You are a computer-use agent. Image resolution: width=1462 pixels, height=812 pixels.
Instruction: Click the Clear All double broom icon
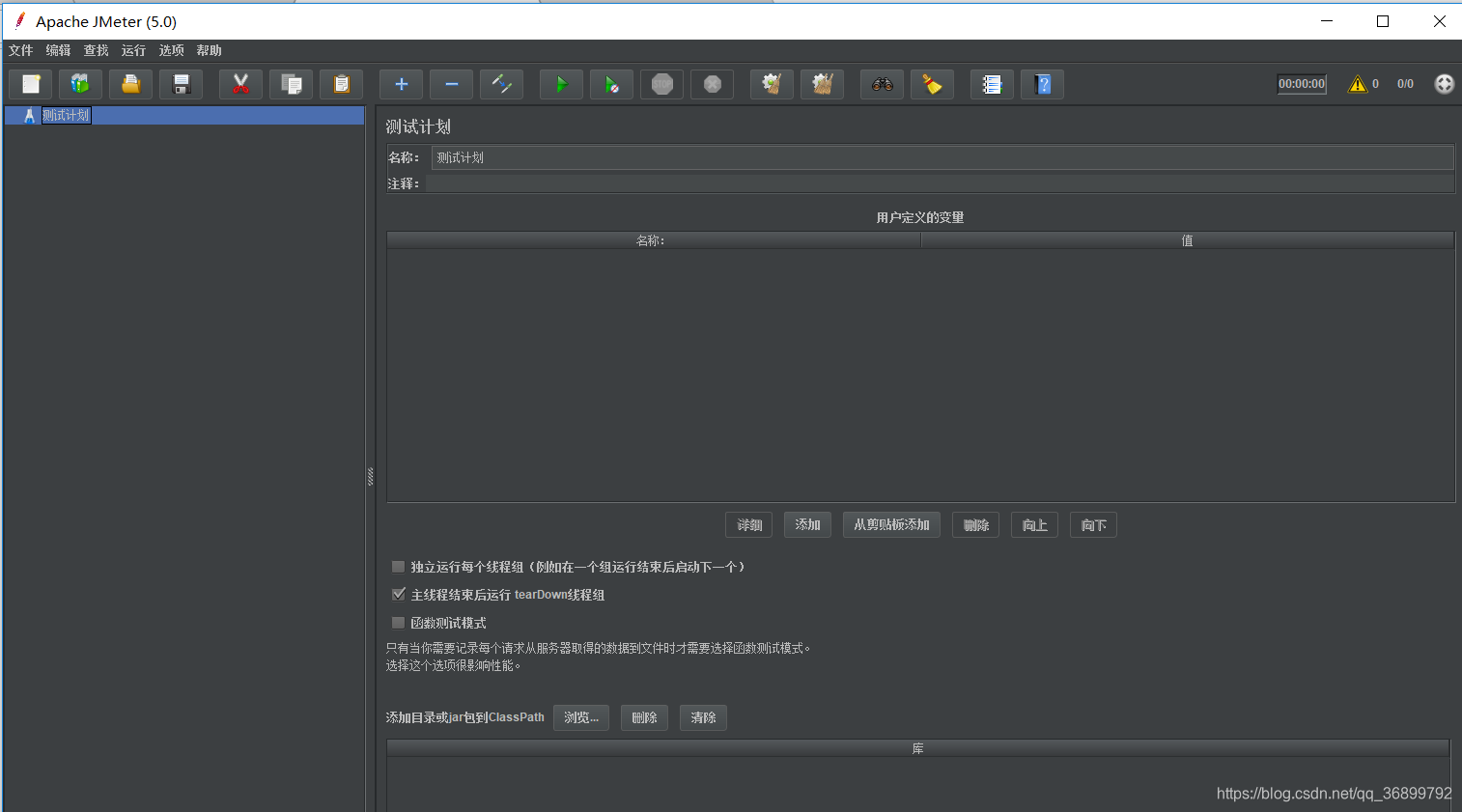coord(822,84)
